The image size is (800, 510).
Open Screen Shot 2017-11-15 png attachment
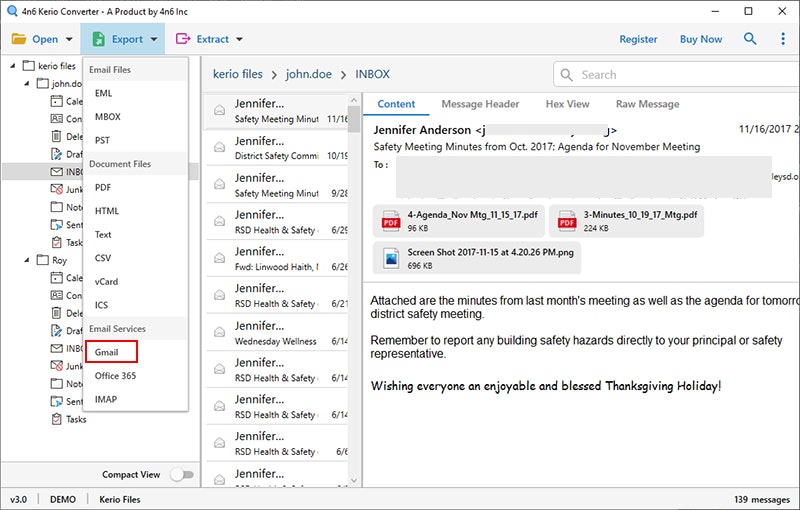pos(477,258)
